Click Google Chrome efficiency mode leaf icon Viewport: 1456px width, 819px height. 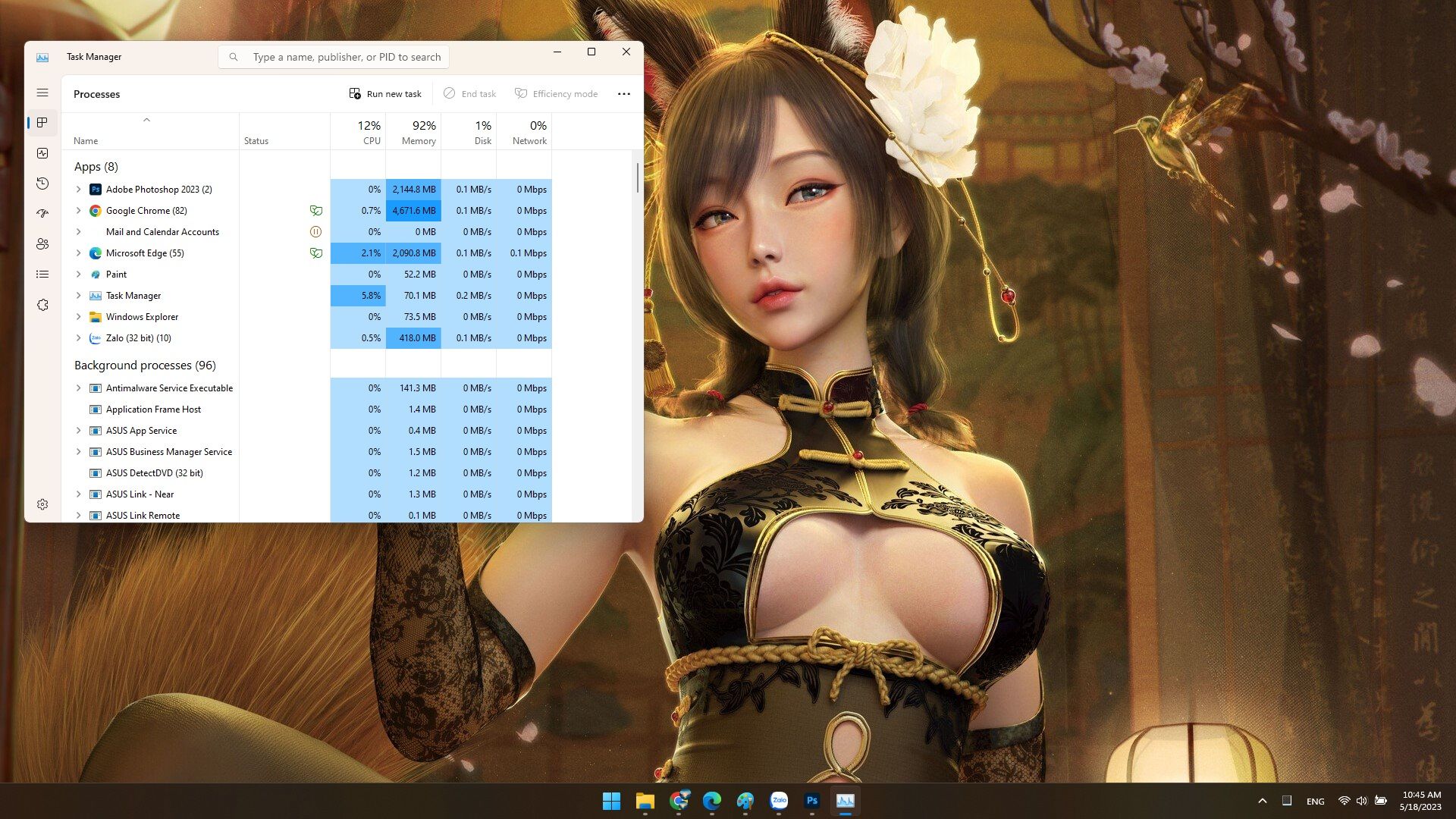click(316, 211)
